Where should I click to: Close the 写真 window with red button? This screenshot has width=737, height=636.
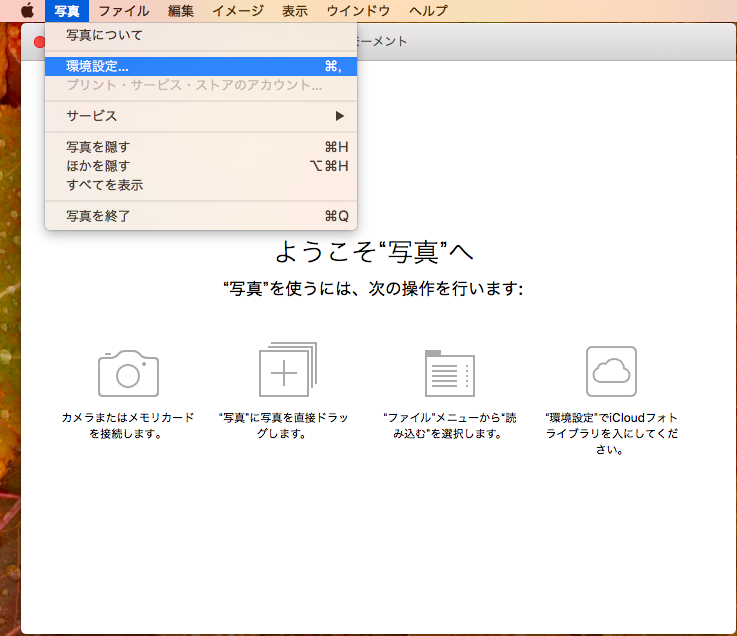pos(39,42)
